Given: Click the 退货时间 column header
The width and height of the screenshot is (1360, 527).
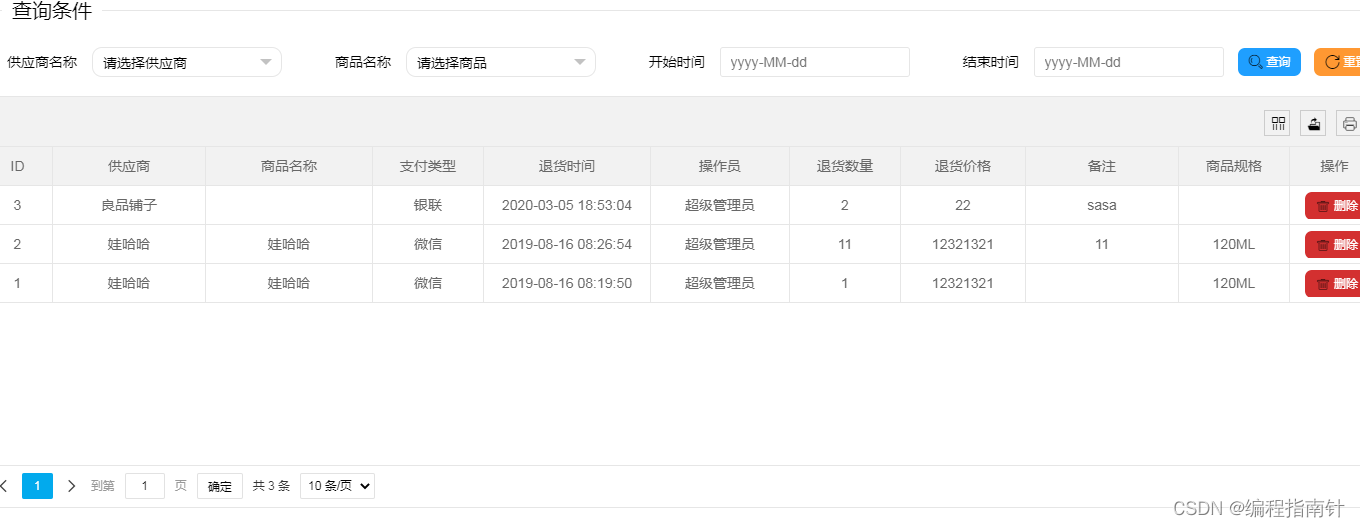Looking at the screenshot, I should (566, 166).
